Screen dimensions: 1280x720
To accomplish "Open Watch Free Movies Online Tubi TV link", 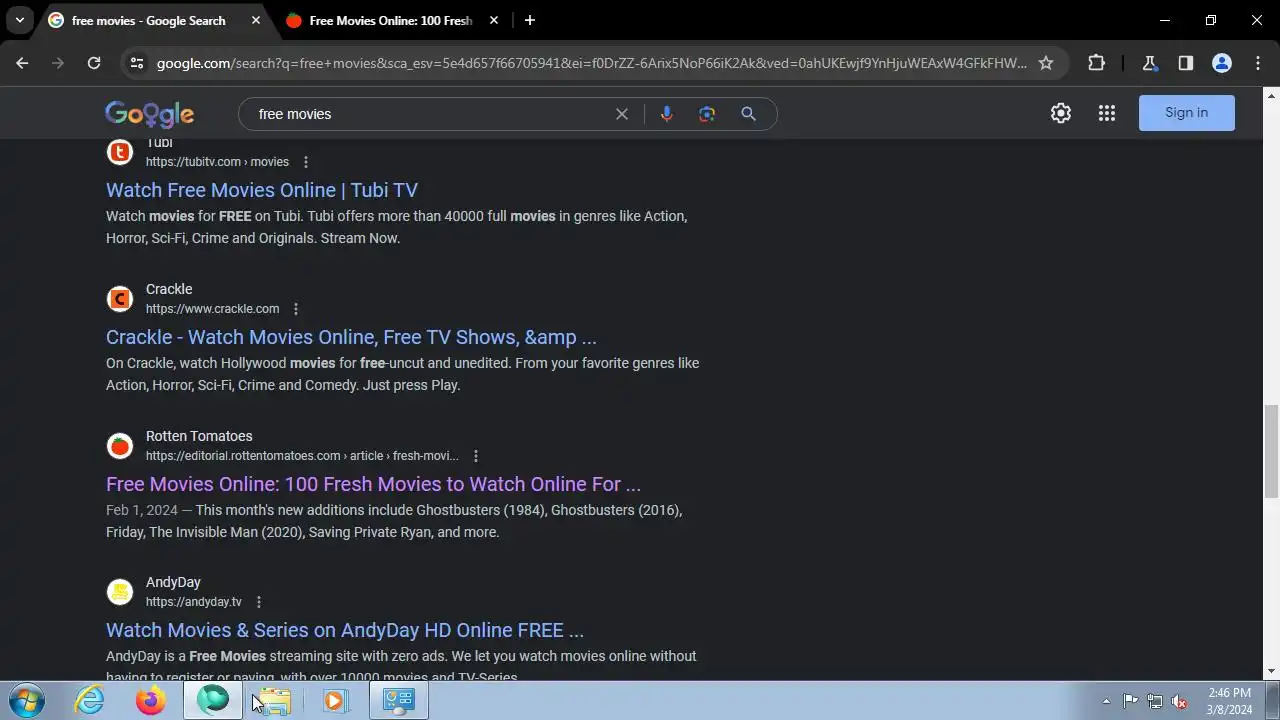I will point(262,190).
